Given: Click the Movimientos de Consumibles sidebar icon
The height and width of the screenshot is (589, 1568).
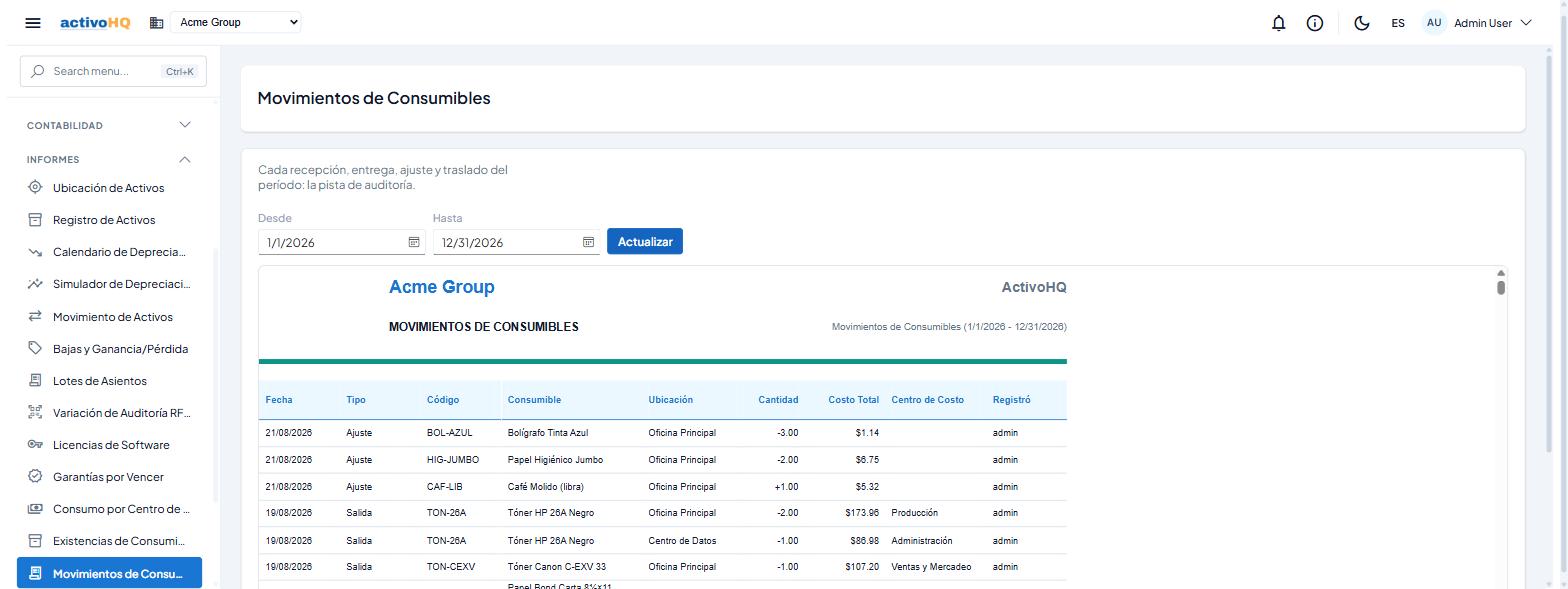Looking at the screenshot, I should pos(35,573).
